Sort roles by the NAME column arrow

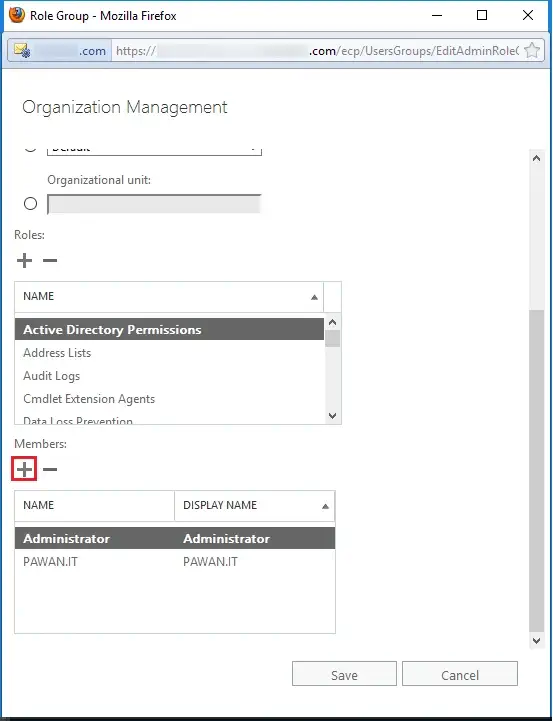(314, 297)
